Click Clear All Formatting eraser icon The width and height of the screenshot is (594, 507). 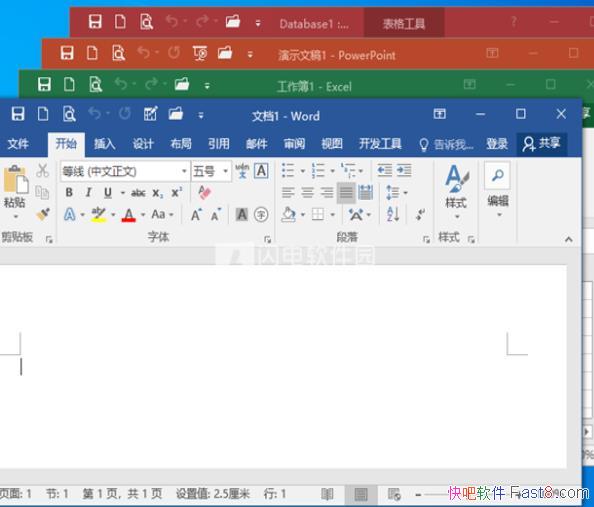point(204,192)
